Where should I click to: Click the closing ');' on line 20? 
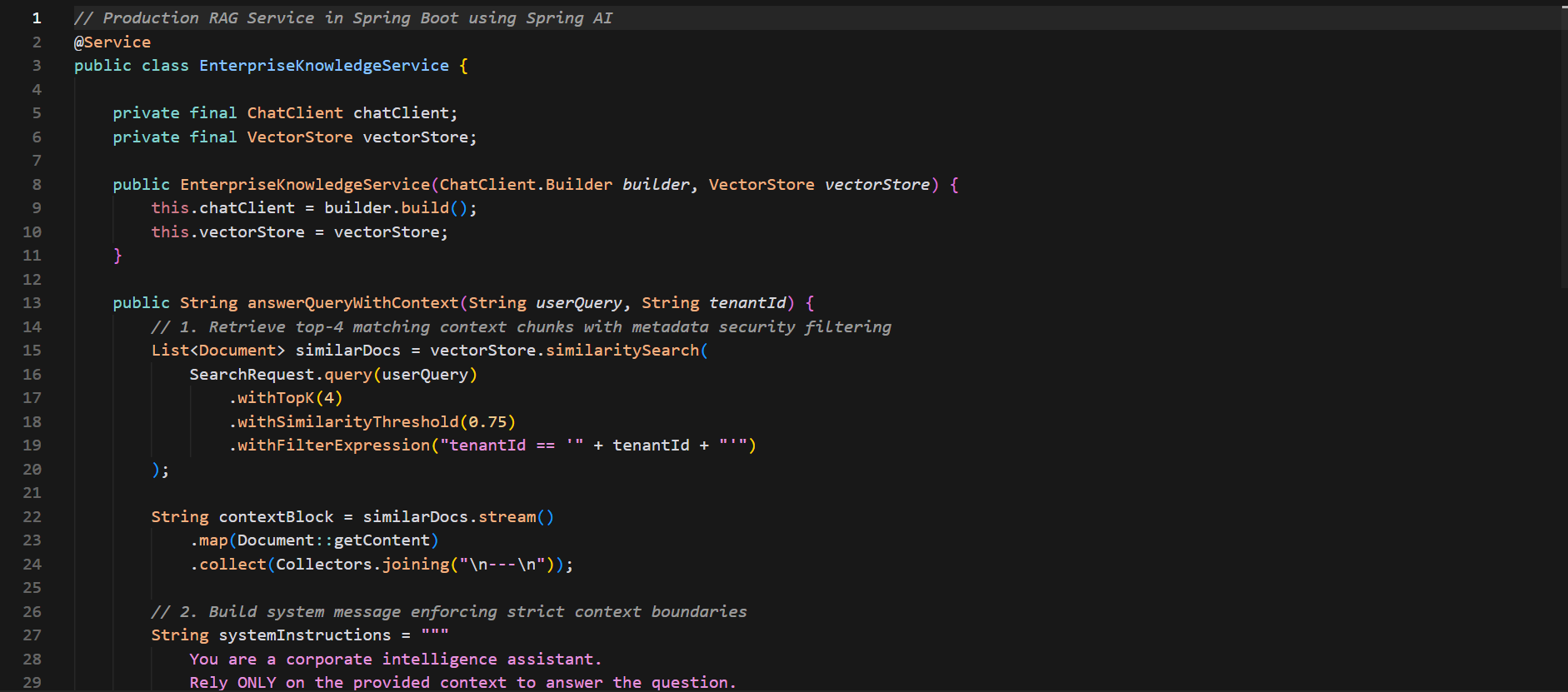(161, 470)
